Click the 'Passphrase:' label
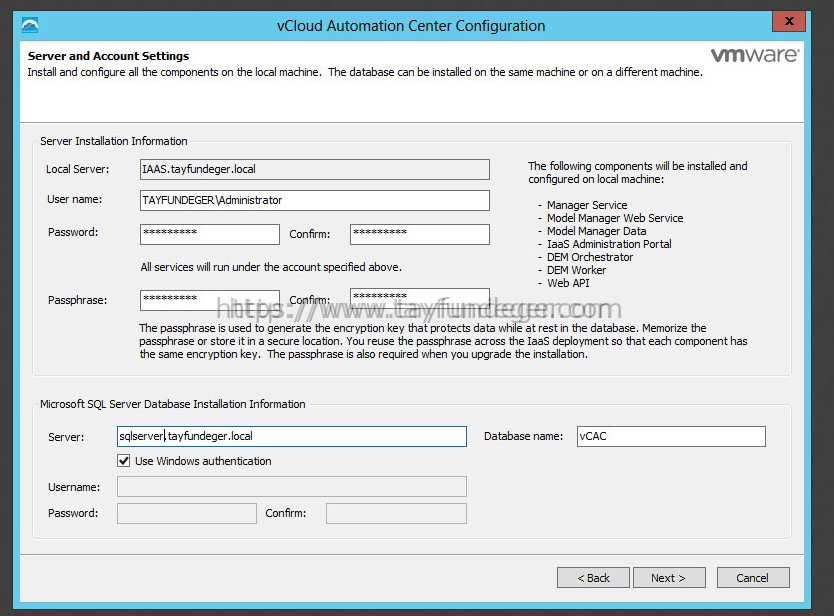Screen dimensions: 834x616 click(78, 300)
